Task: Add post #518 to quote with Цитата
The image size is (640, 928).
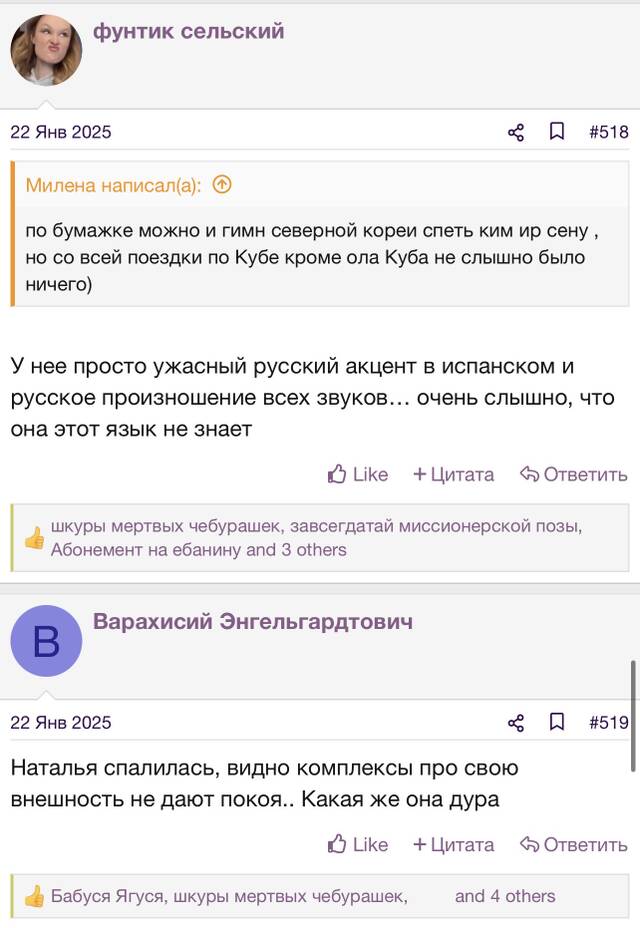Action: pos(454,474)
